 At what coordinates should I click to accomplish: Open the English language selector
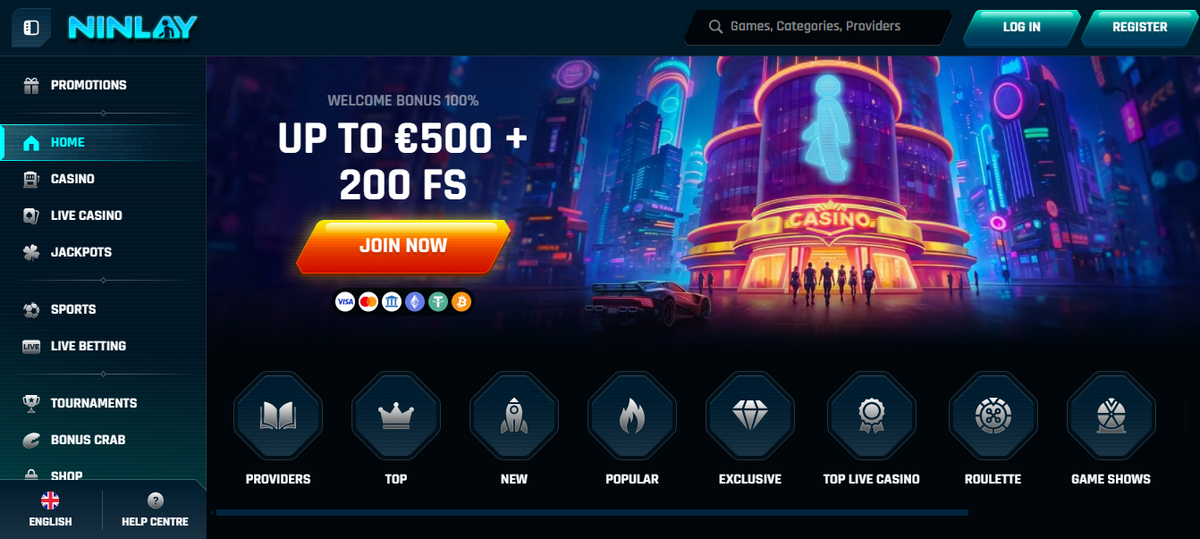[50, 509]
